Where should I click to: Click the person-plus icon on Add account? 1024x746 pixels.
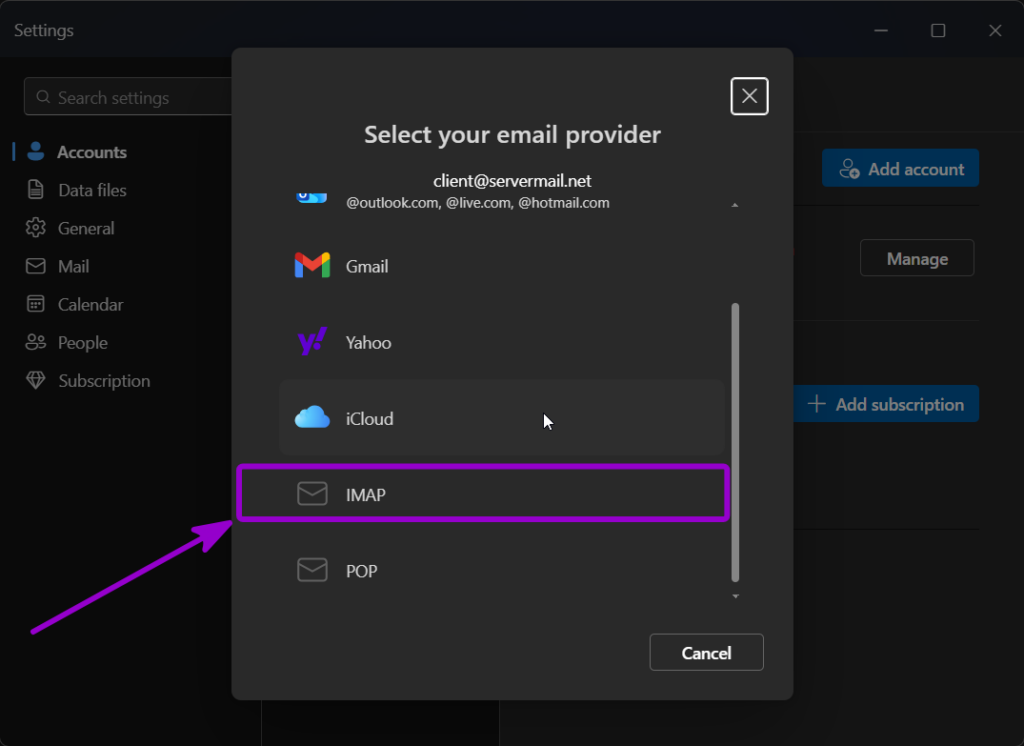point(849,169)
